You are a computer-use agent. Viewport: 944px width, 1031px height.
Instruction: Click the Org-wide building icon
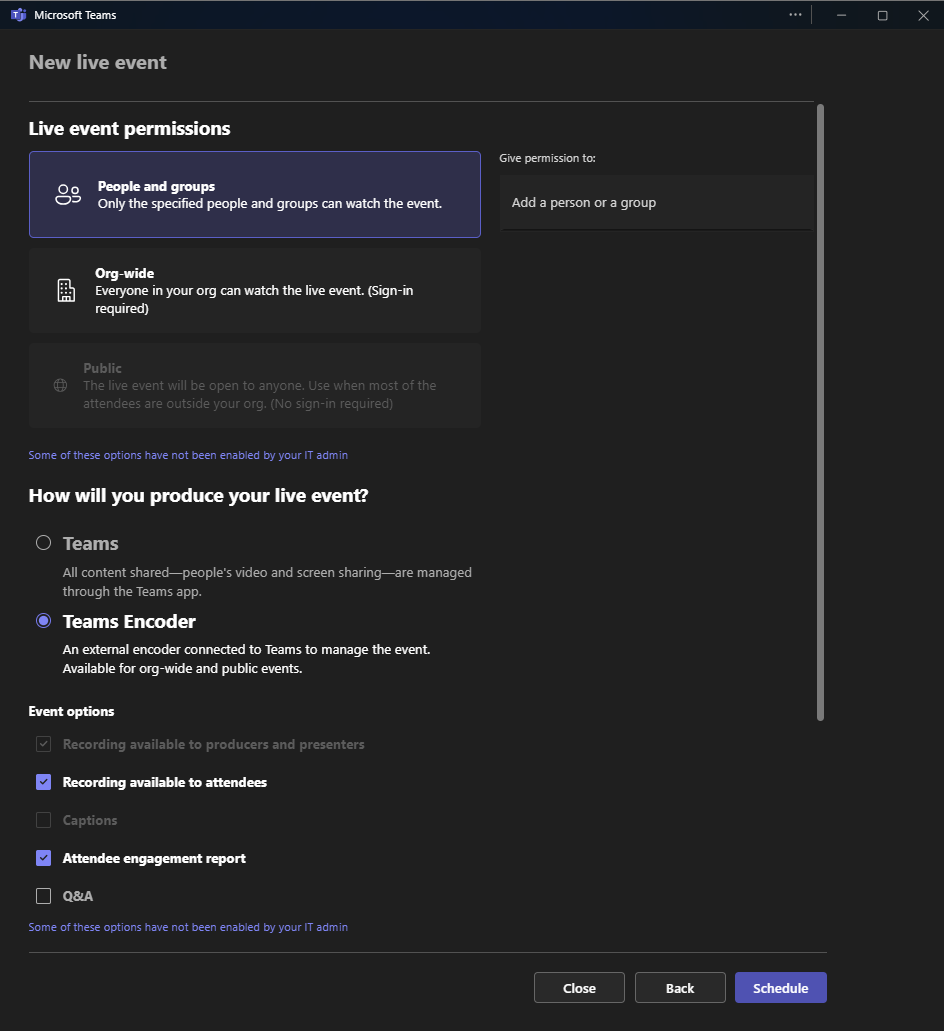[66, 291]
